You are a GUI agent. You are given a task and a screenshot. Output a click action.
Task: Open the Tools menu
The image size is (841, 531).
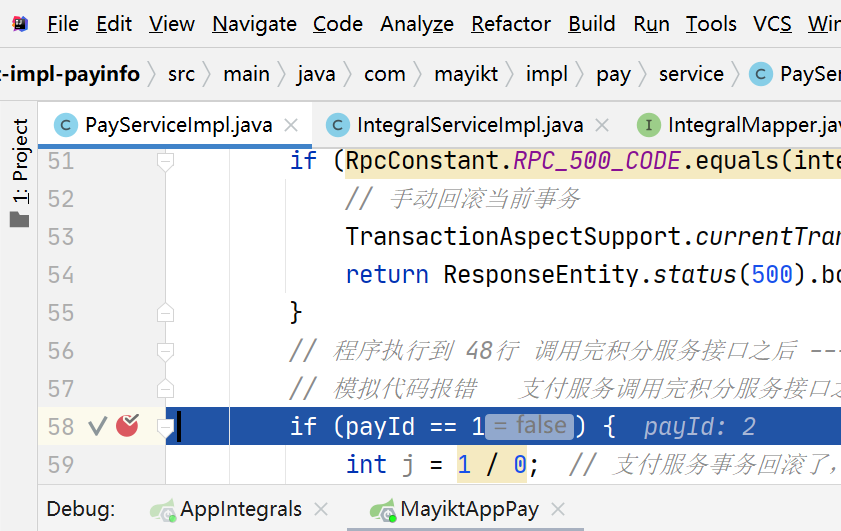[x=711, y=24]
